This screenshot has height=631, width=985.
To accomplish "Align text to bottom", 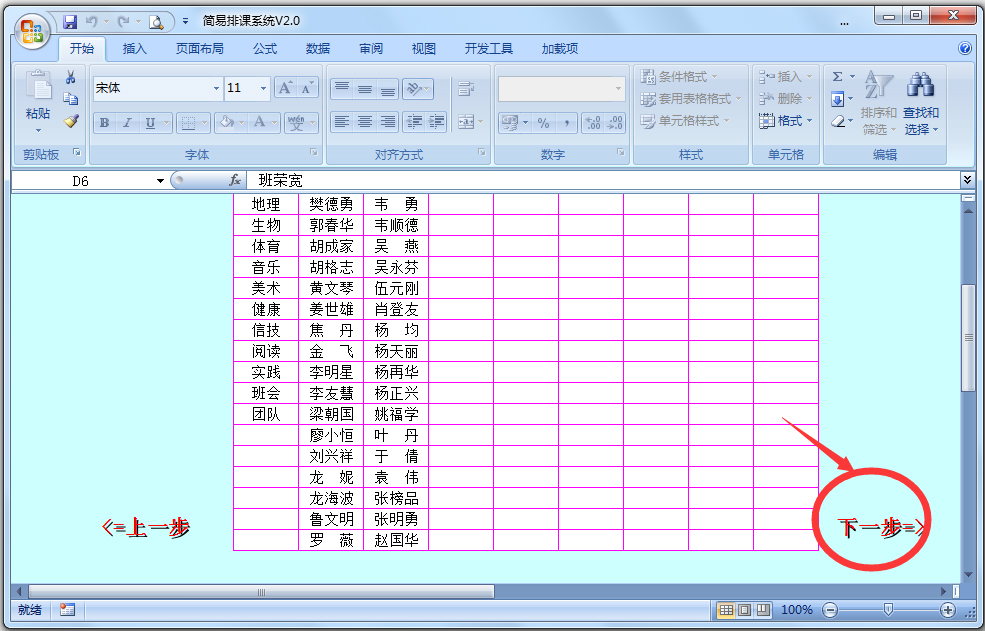I will click(x=388, y=88).
